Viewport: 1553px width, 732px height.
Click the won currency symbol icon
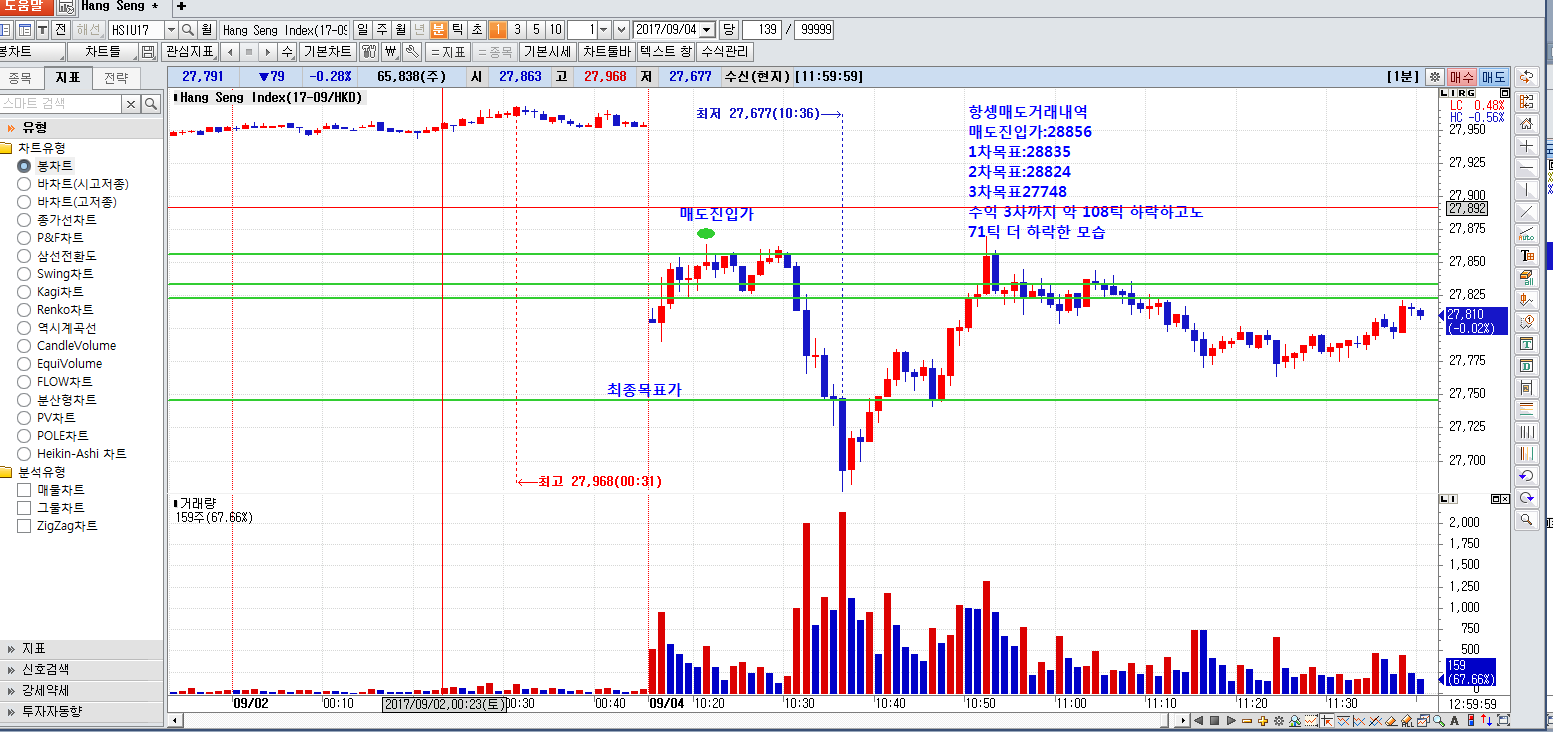[x=390, y=51]
